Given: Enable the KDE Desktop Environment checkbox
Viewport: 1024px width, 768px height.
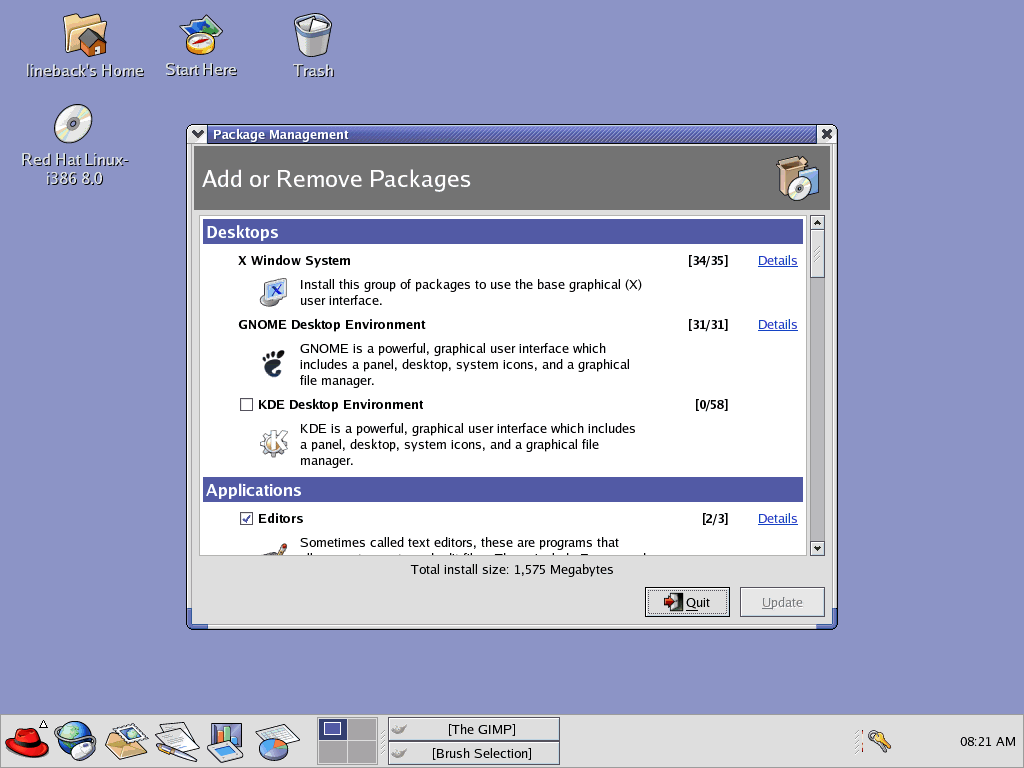Looking at the screenshot, I should click(246, 405).
